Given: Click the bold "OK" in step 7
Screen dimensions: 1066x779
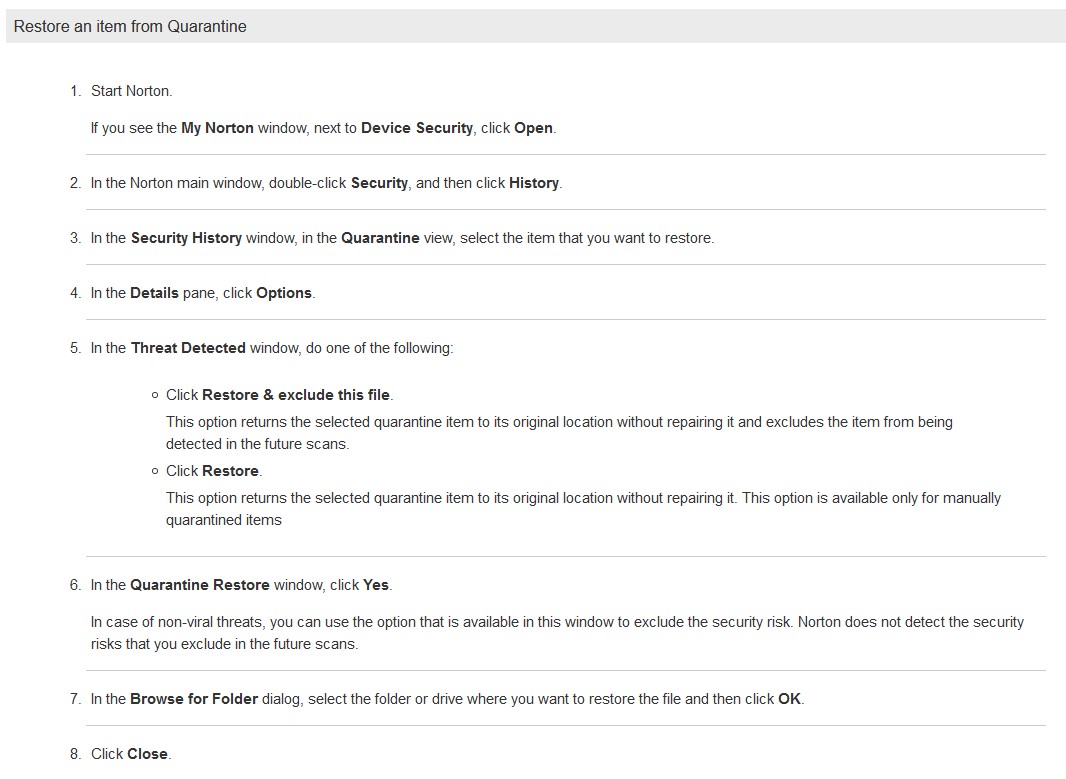Looking at the screenshot, I should [x=789, y=700].
